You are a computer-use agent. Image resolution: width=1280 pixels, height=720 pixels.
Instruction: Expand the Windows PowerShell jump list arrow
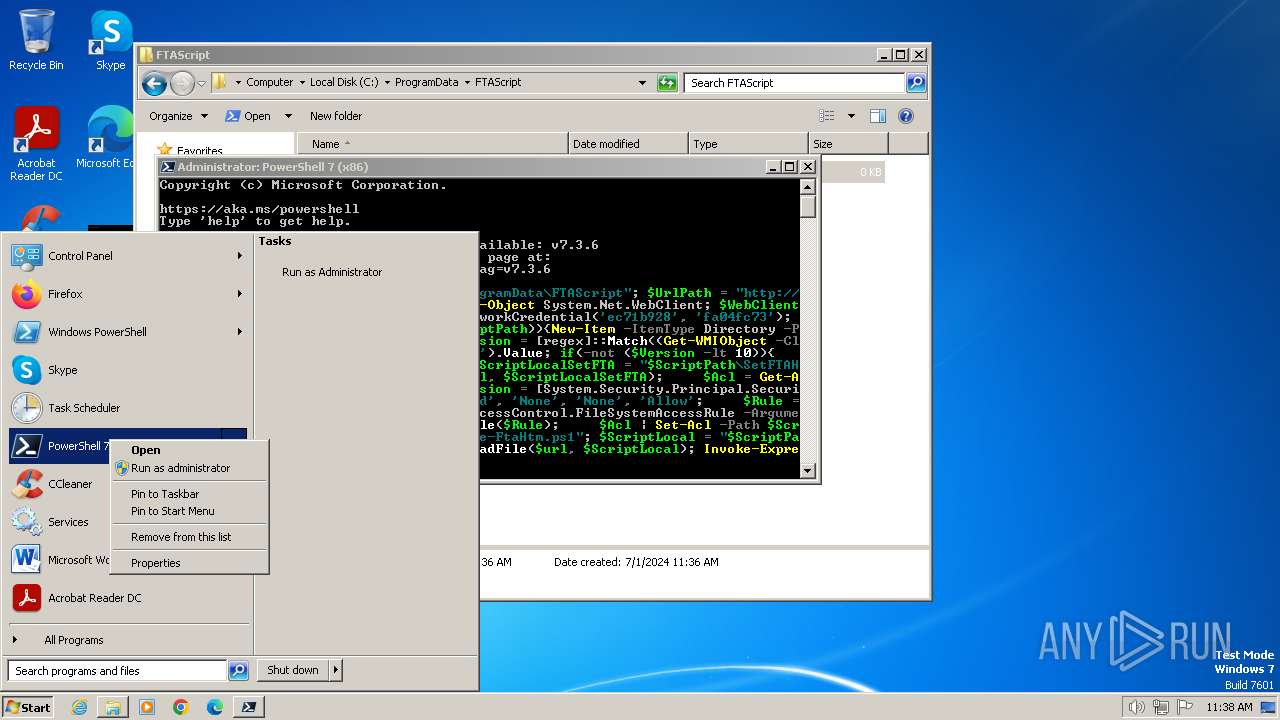[x=240, y=332]
